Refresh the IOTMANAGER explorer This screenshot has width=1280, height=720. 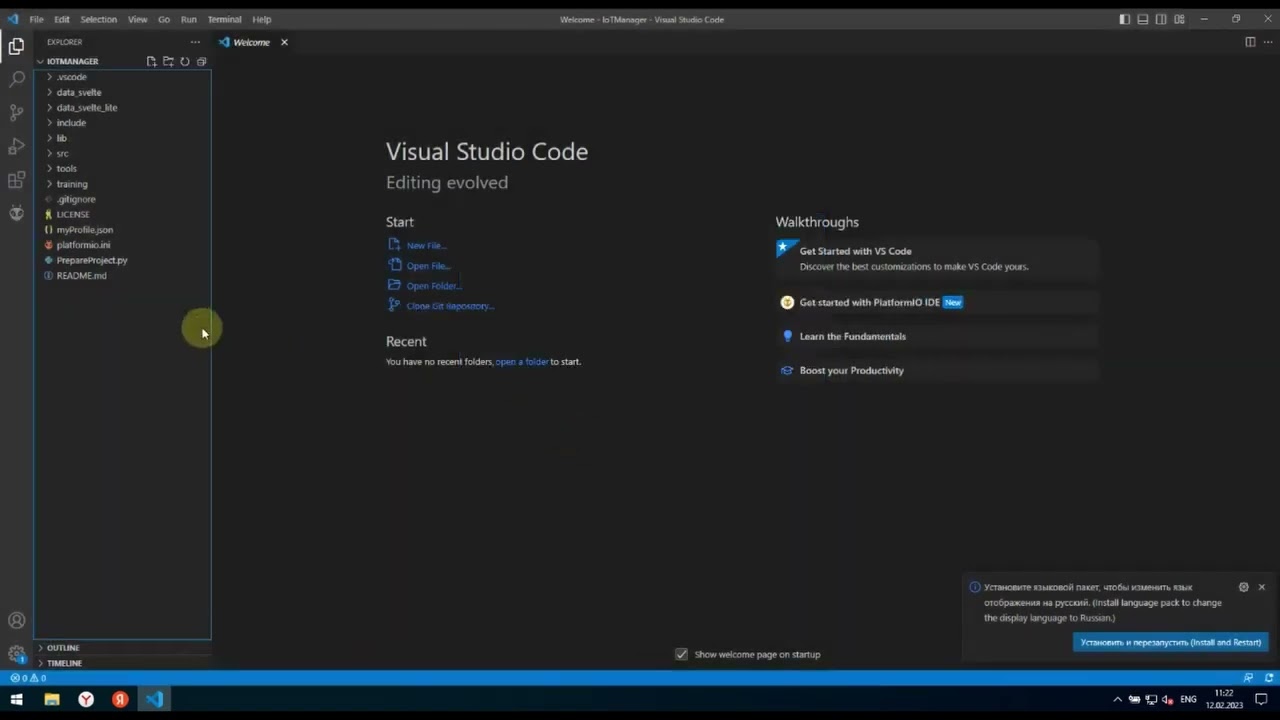[185, 61]
